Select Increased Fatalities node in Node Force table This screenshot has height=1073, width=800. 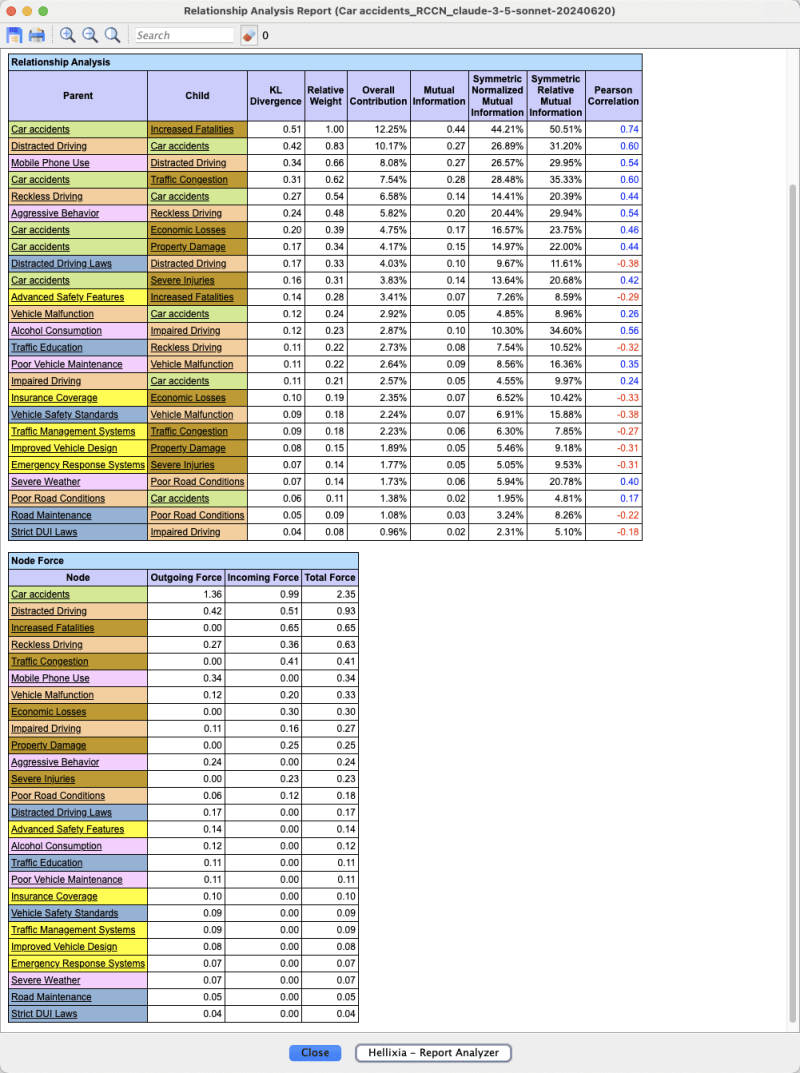pyautogui.click(x=52, y=628)
